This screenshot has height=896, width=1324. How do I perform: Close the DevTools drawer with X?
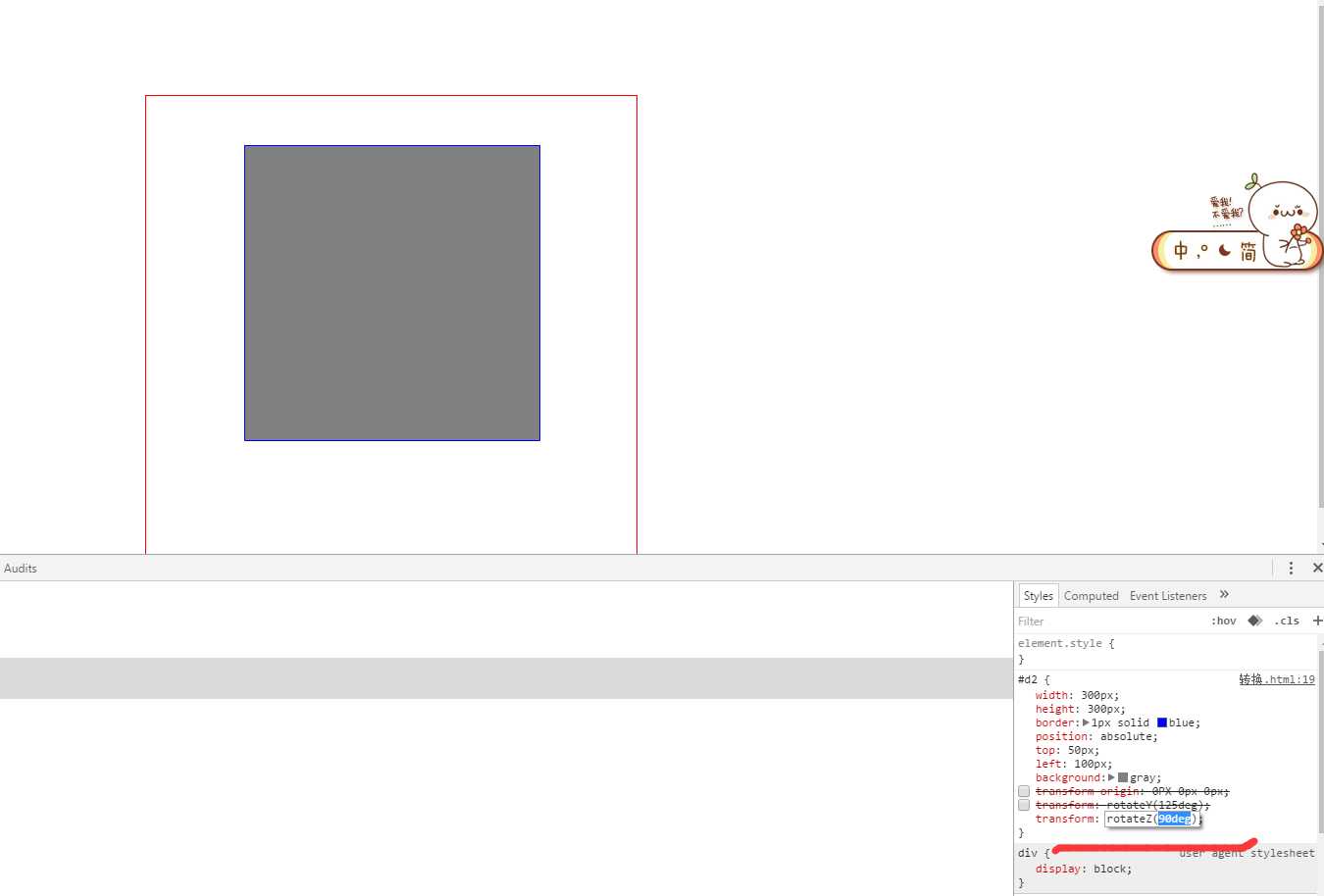point(1317,568)
